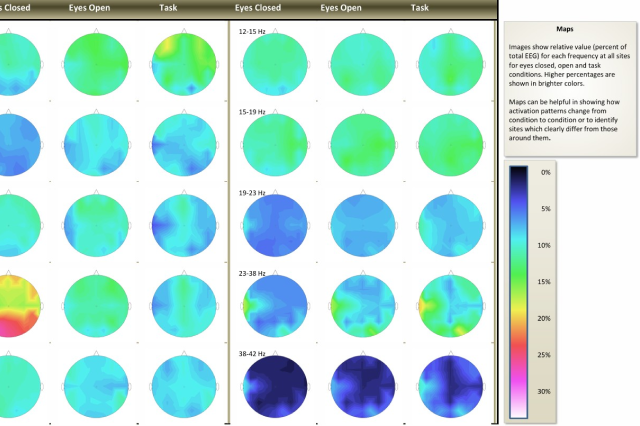The height and width of the screenshot is (426, 640).
Task: Select the right panel Task column header
Action: coord(420,8)
